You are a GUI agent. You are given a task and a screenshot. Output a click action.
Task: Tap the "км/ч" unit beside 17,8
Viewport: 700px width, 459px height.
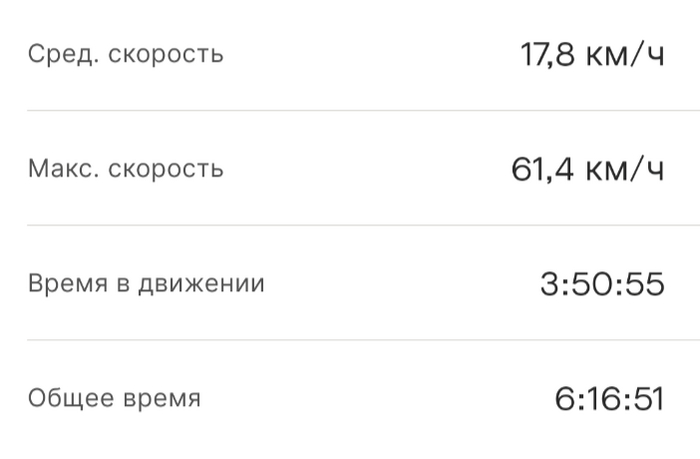point(628,54)
